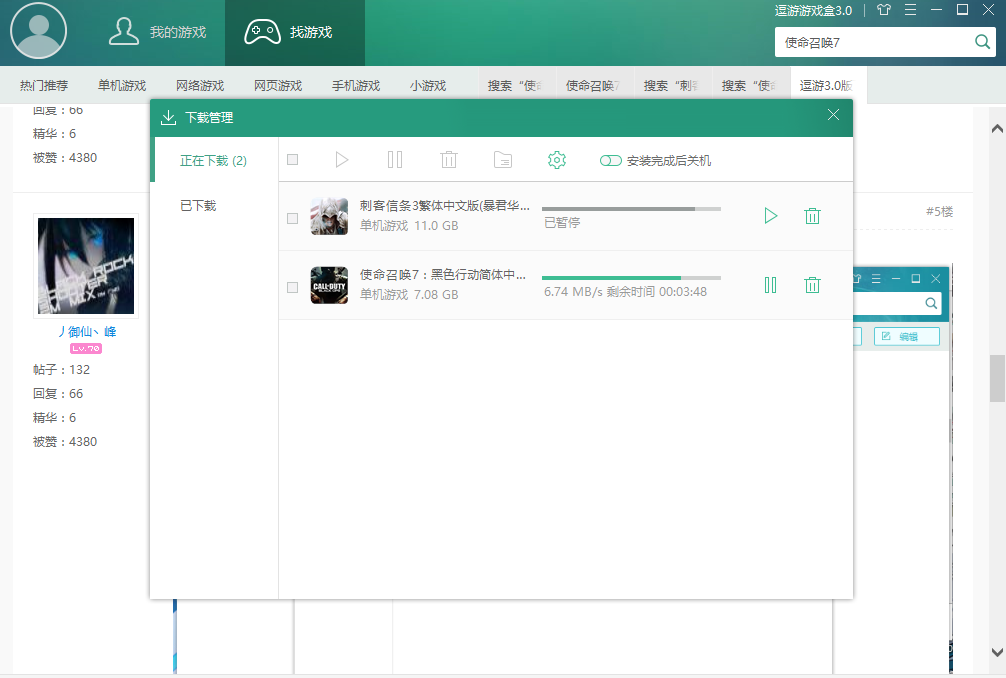The image size is (1006, 678).
Task: Open 手机游戏 category
Action: coord(356,85)
